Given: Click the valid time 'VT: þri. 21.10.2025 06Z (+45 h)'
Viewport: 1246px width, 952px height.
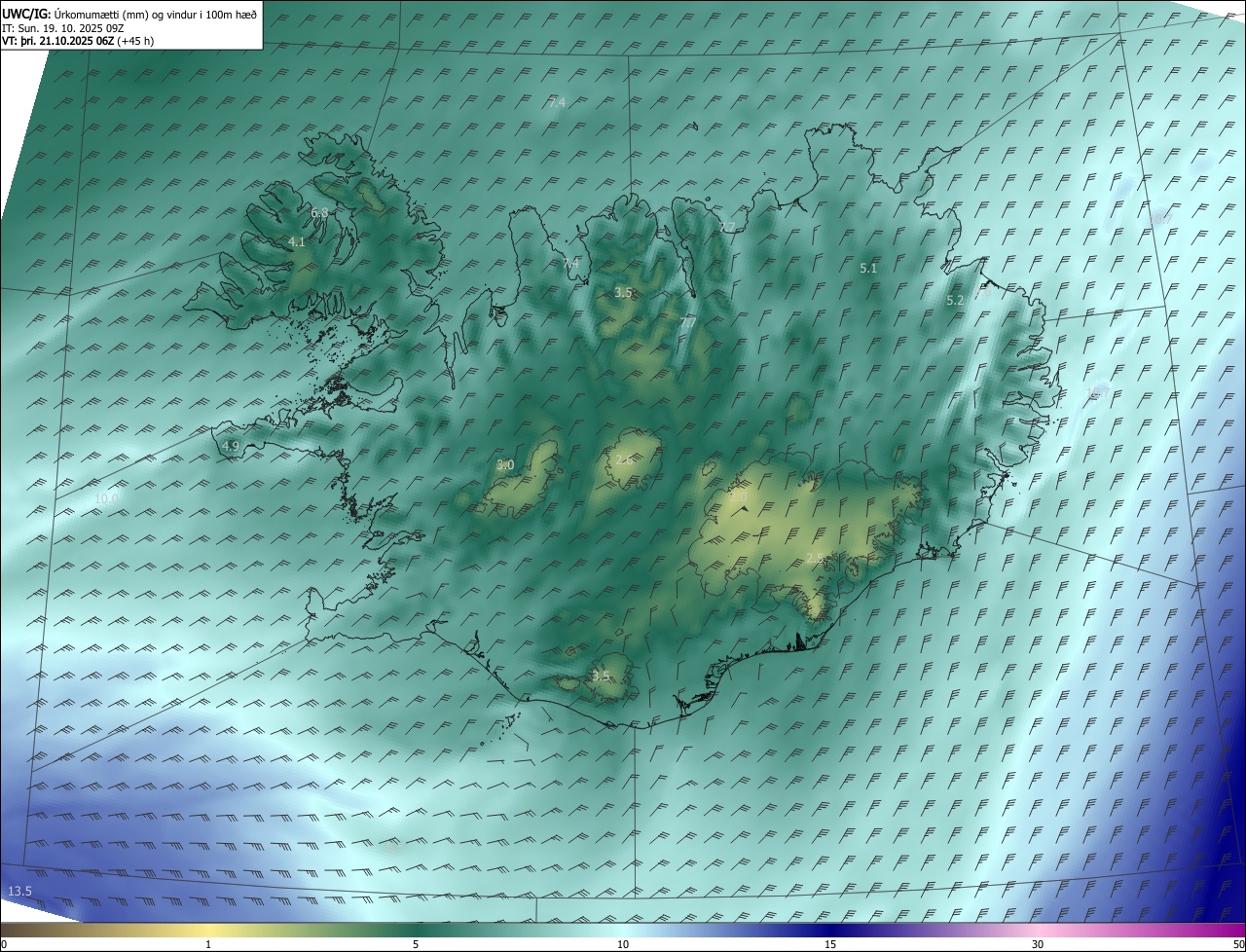Looking at the screenshot, I should coord(78,41).
